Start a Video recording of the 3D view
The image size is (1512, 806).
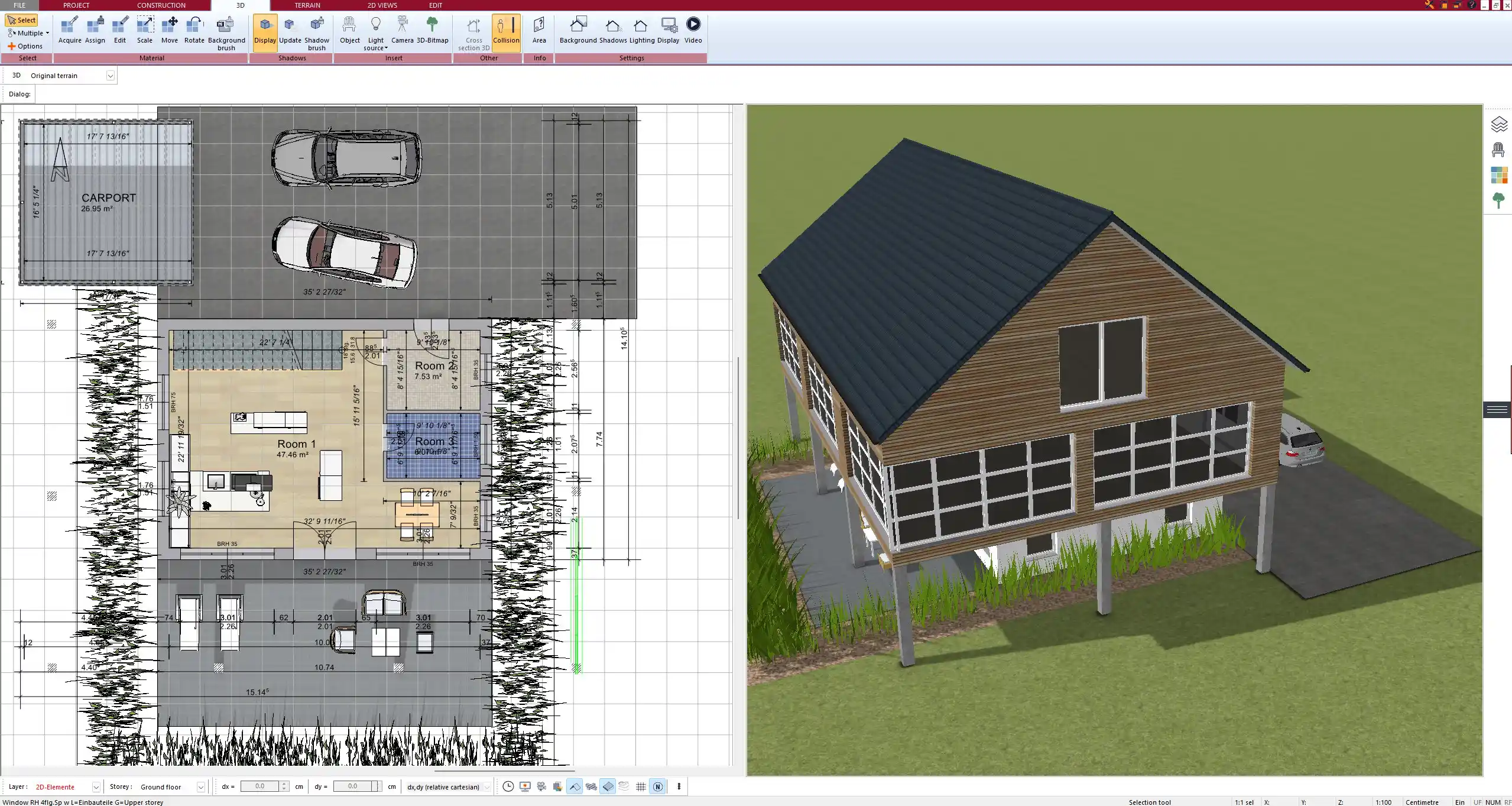tap(692, 31)
